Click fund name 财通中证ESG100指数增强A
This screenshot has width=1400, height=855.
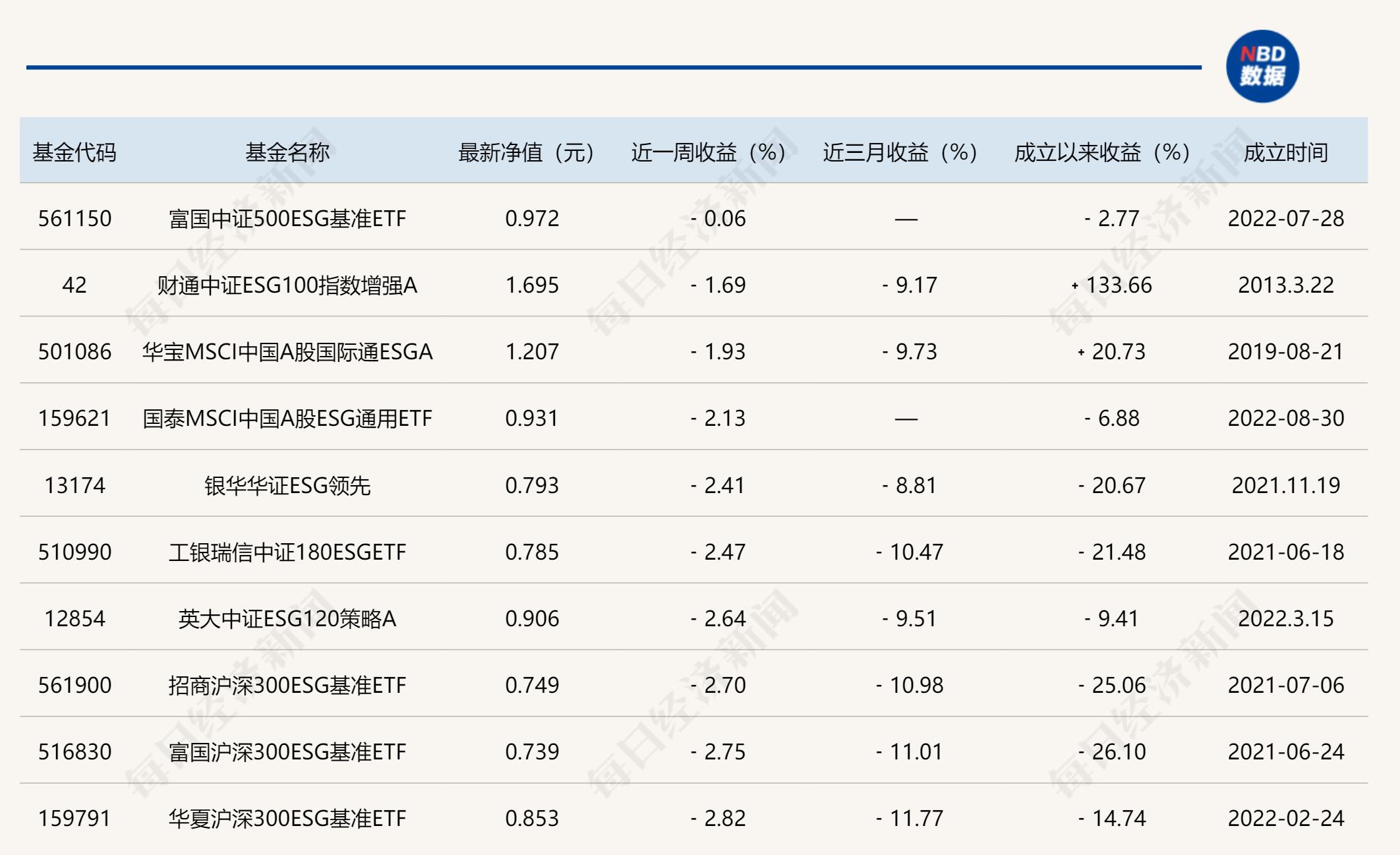[x=287, y=285]
